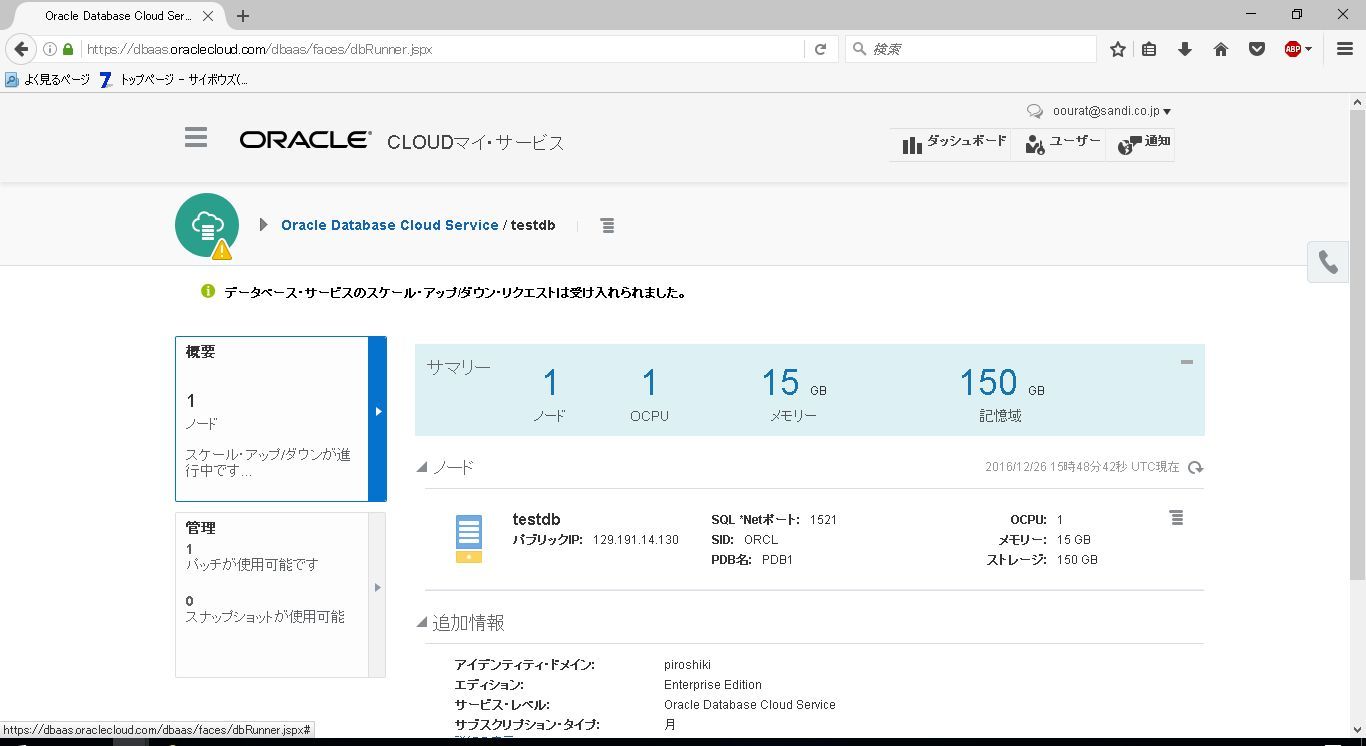Show bookmarks list icon
This screenshot has height=746, width=1366.
tap(1150, 49)
